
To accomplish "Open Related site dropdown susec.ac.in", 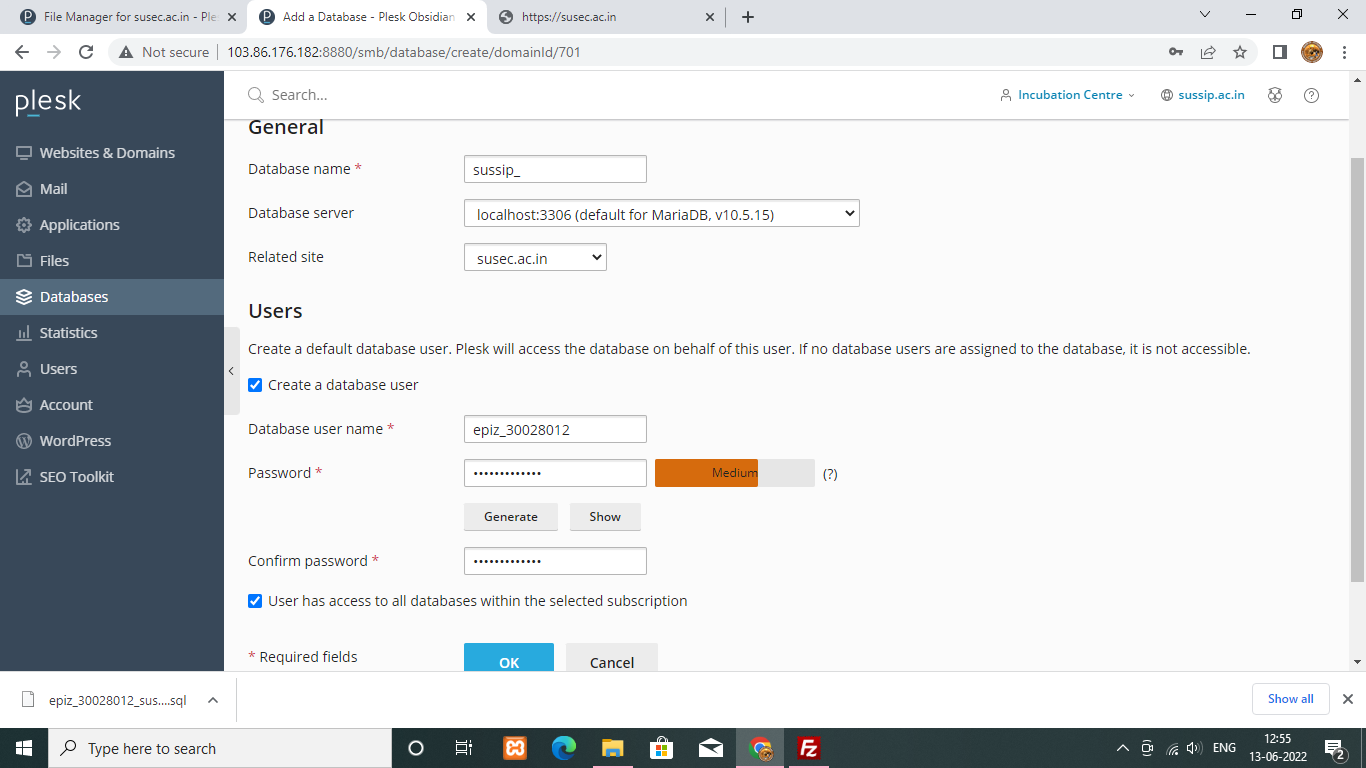I will (535, 258).
